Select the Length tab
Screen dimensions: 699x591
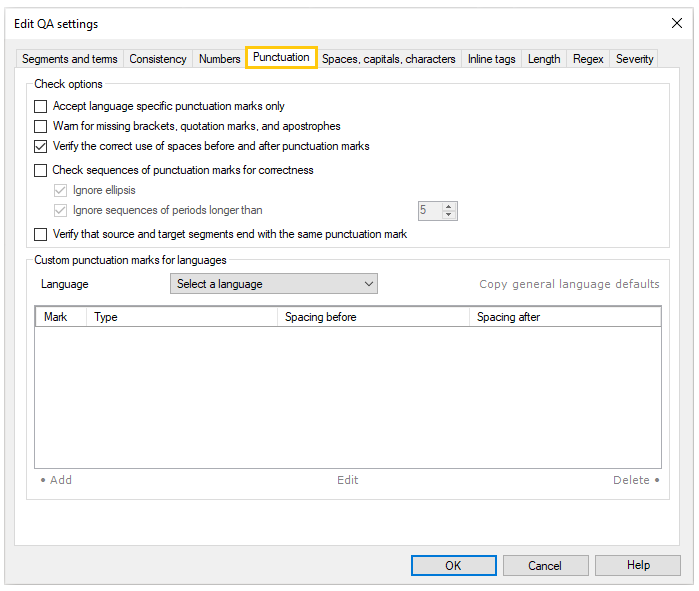tap(544, 59)
